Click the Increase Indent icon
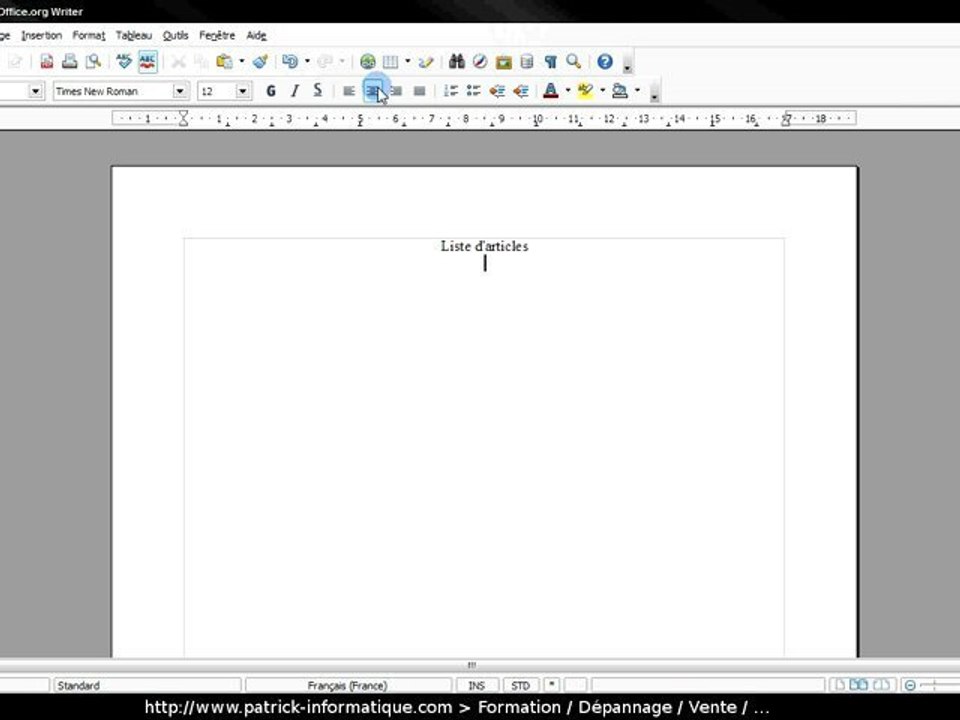The image size is (960, 720). pyautogui.click(x=520, y=91)
